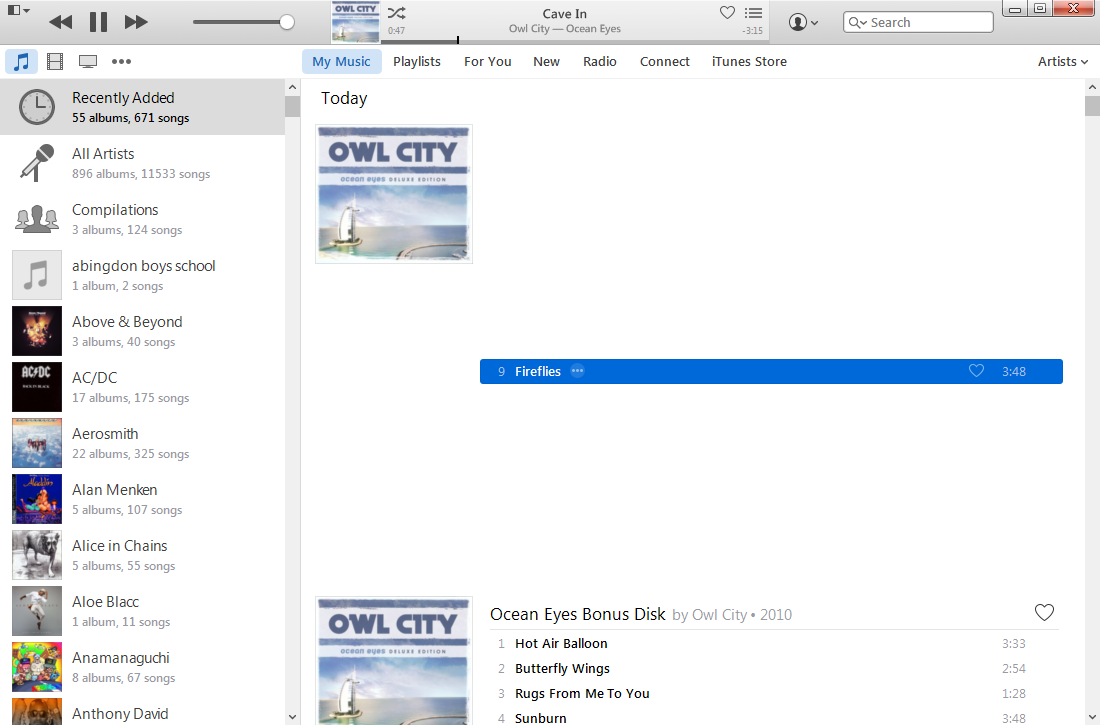Viewport: 1100px width, 725px height.
Task: Select the Hot Air Balloon track
Action: [x=771, y=644]
